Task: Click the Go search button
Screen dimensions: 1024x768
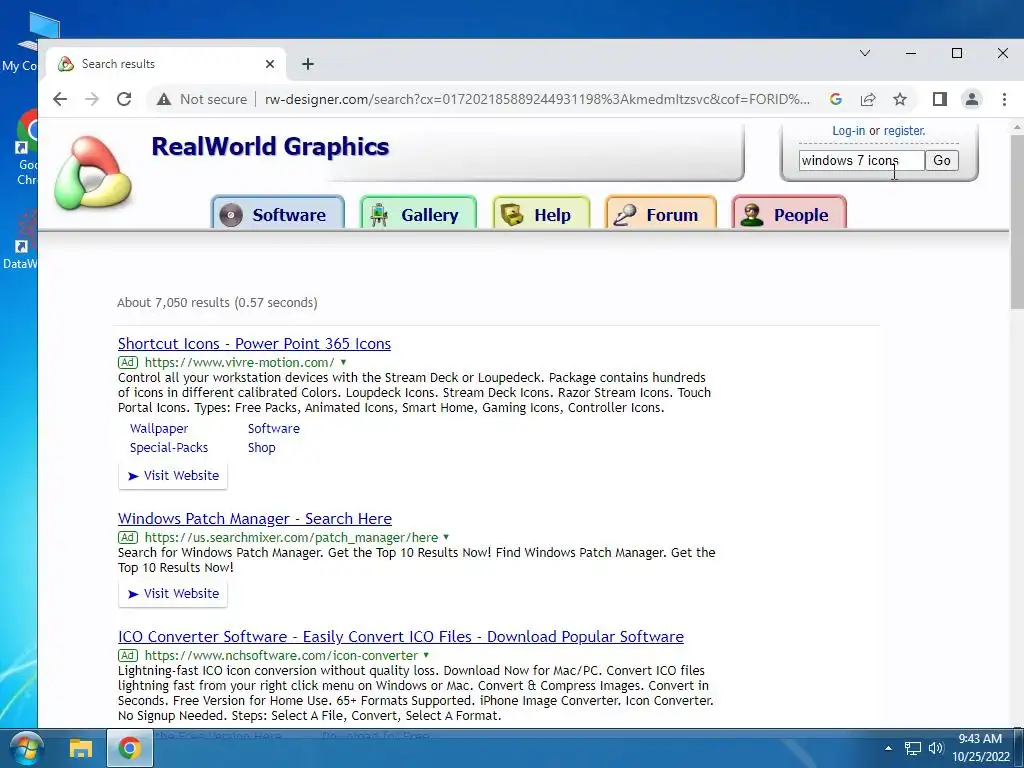Action: [942, 161]
